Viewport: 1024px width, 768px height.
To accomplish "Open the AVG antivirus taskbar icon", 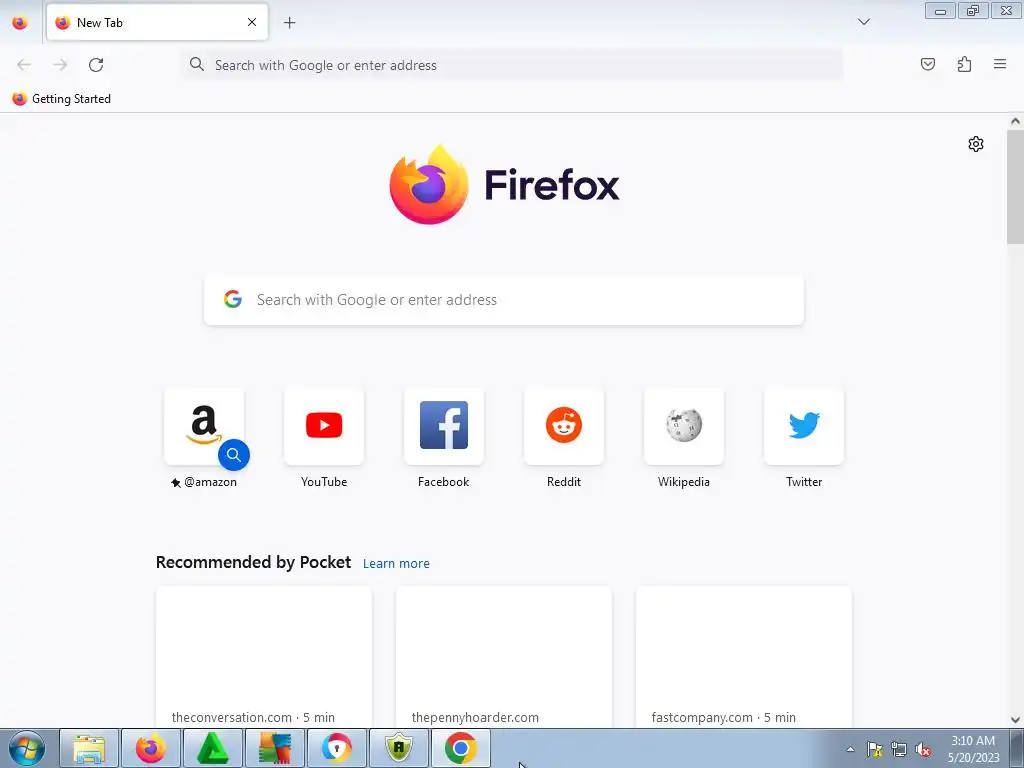I will tap(275, 748).
